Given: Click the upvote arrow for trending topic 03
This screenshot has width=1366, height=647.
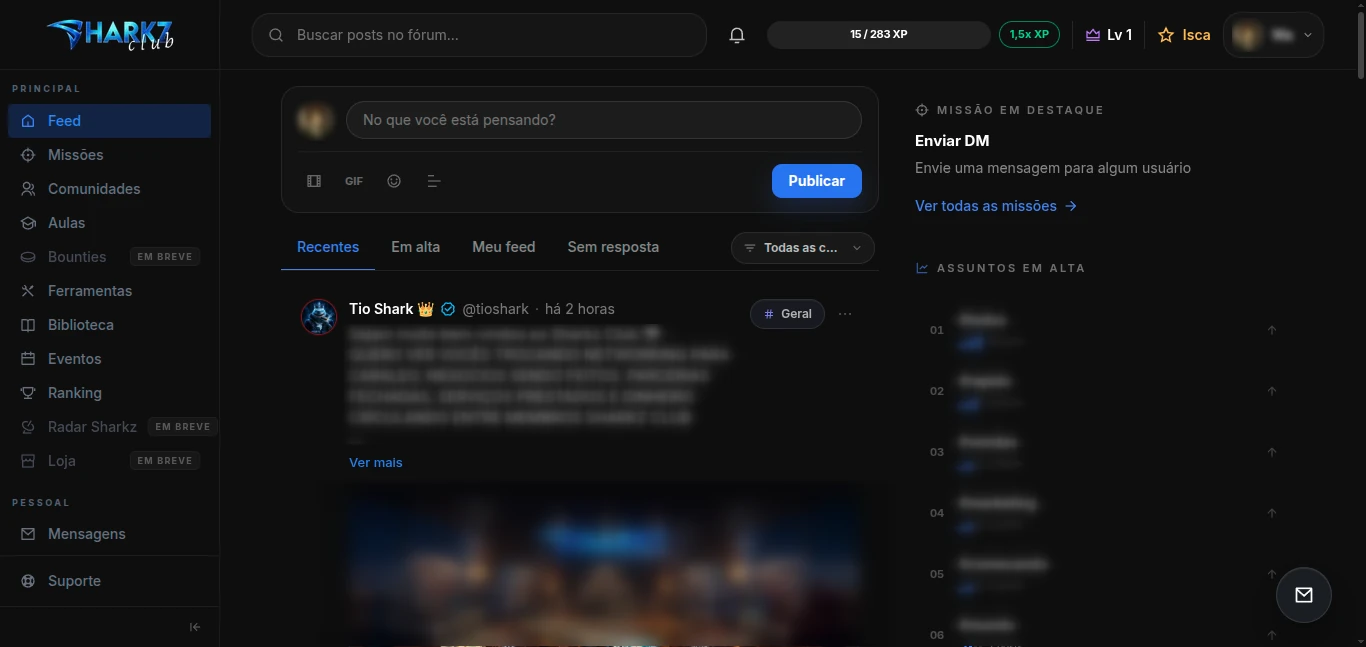Looking at the screenshot, I should (1272, 452).
